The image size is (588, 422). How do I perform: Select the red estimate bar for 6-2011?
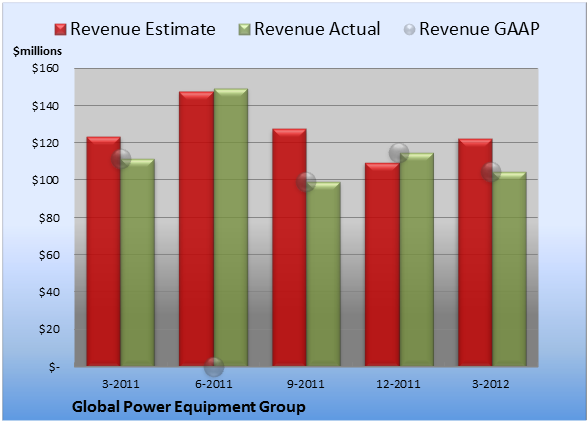196,229
